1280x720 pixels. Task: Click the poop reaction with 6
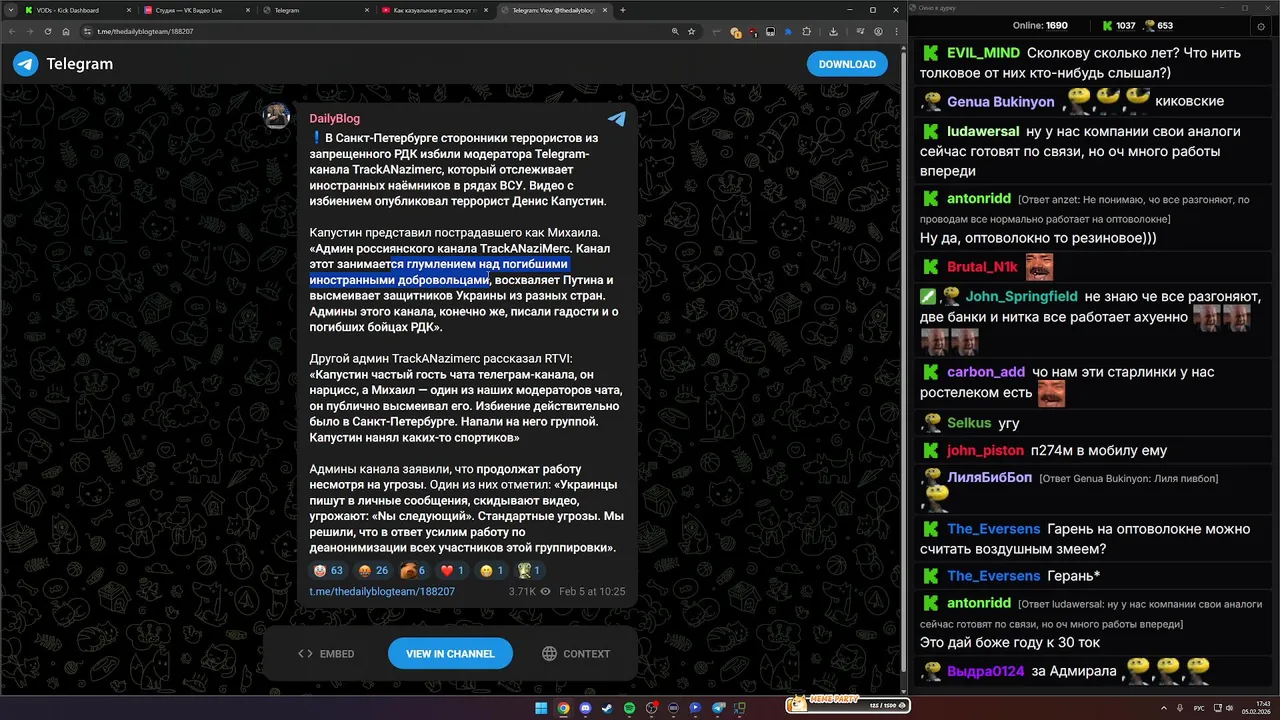(413, 571)
